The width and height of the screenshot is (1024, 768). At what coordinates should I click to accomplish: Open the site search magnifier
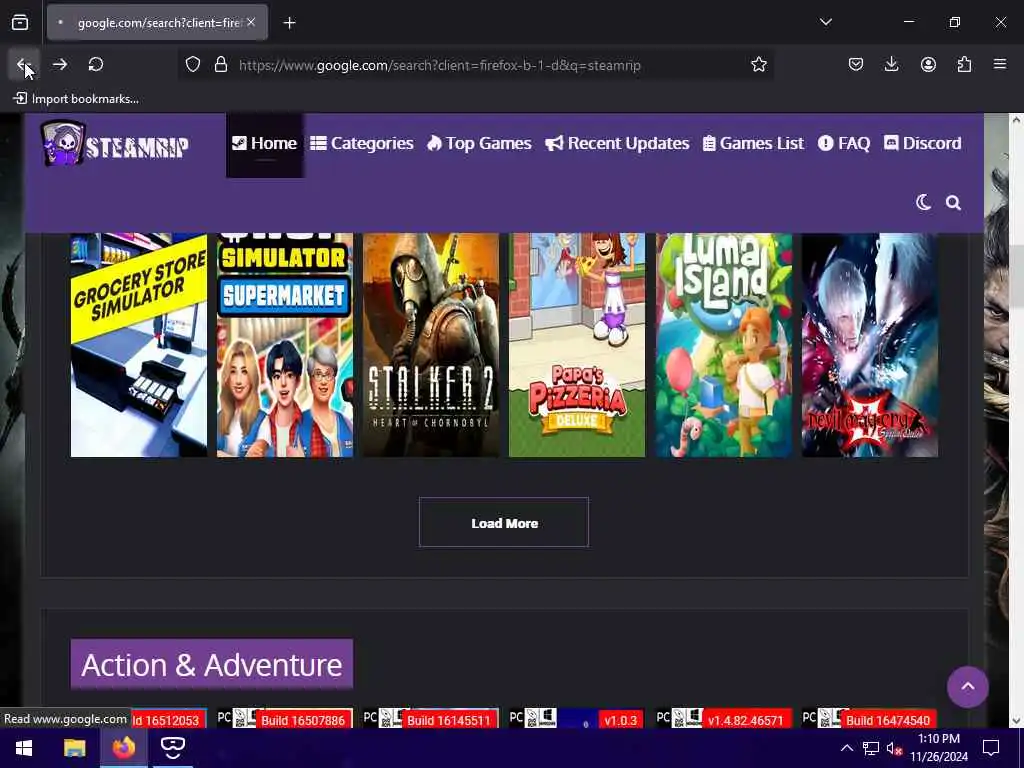tap(953, 203)
